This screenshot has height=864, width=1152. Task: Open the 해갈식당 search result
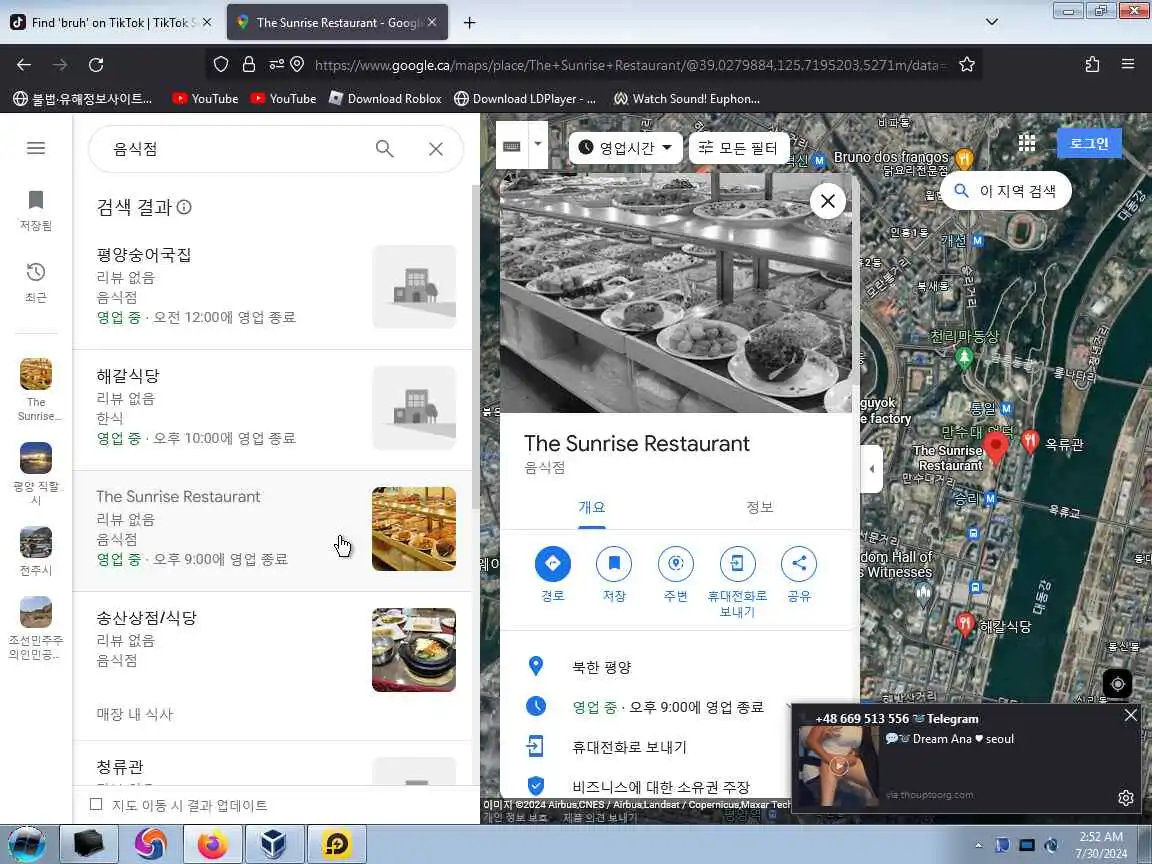(272, 408)
